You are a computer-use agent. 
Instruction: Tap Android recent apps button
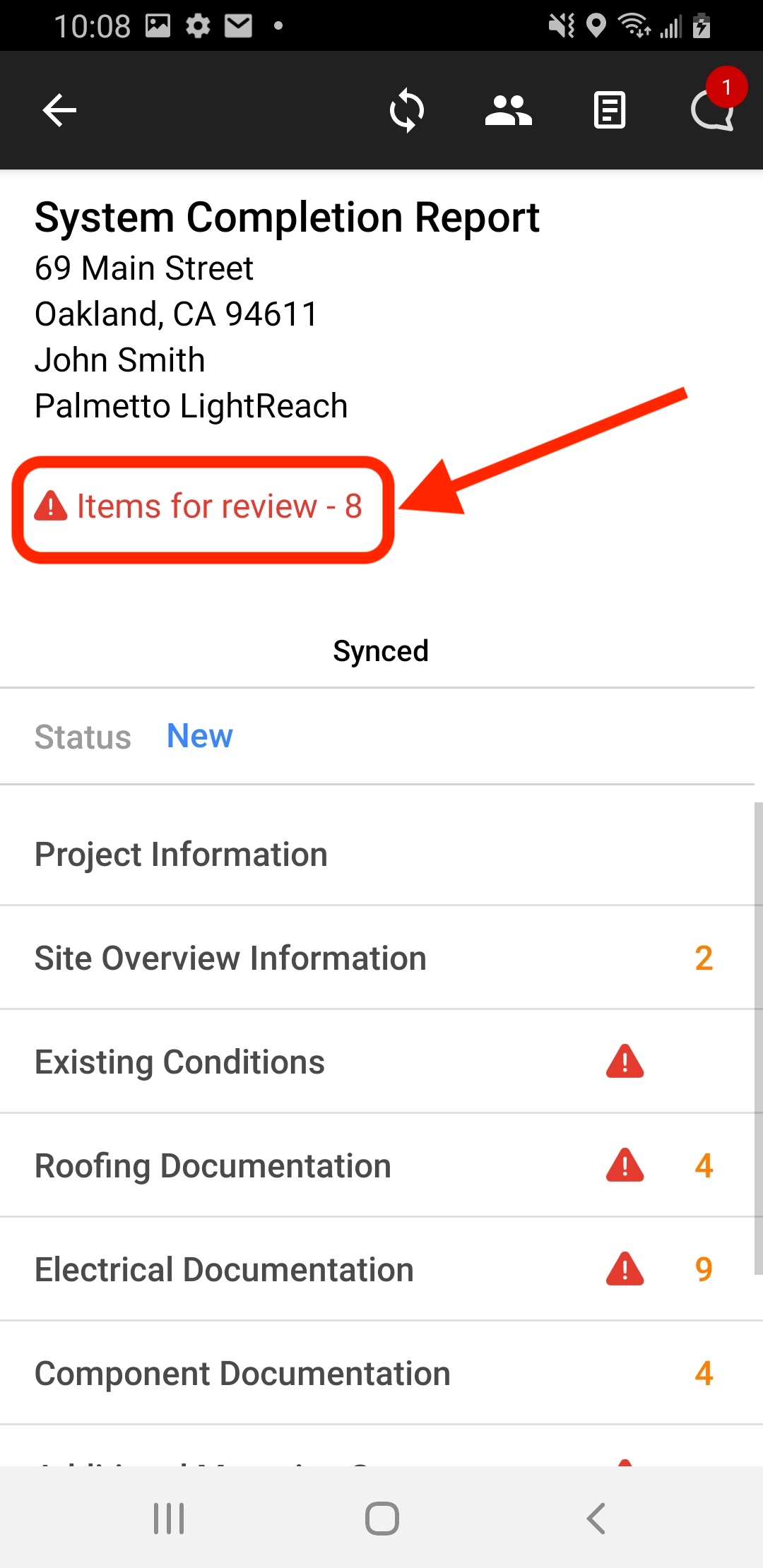pos(169,1518)
